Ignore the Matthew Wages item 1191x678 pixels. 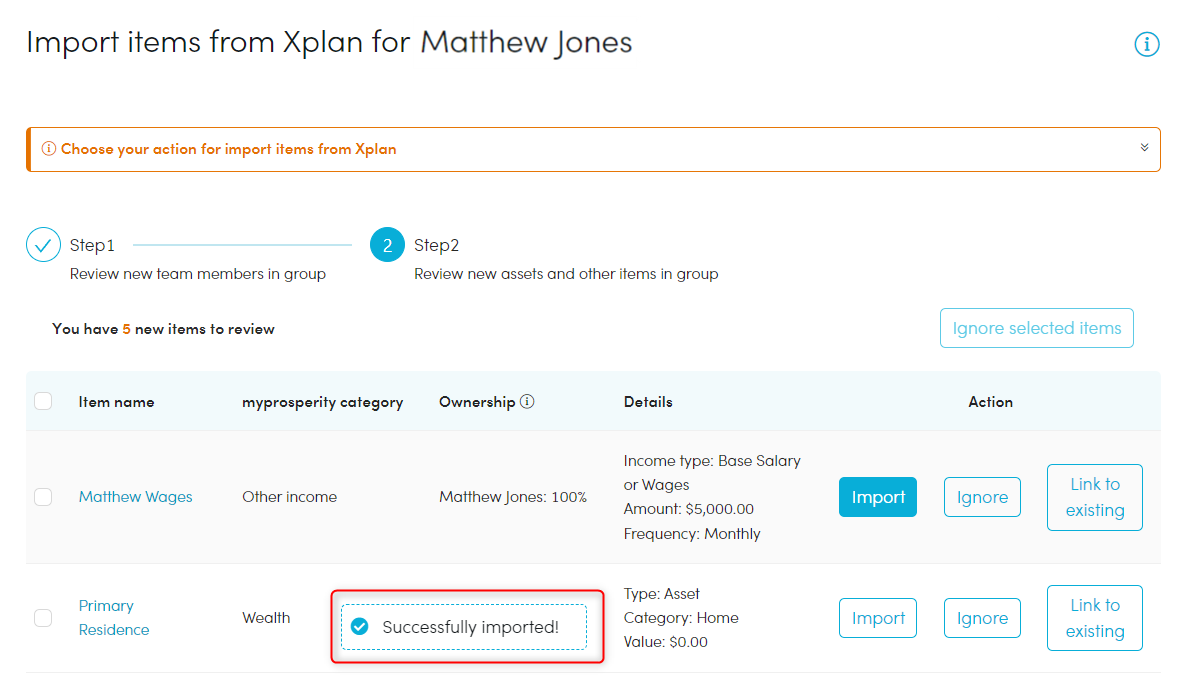point(981,497)
